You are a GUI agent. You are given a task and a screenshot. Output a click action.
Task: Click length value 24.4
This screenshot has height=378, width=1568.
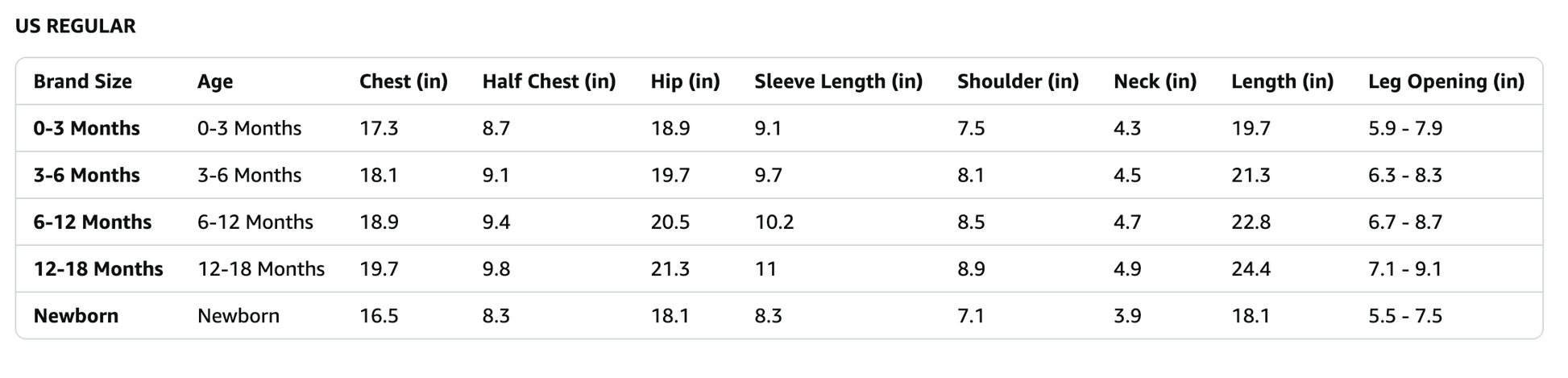tap(1251, 268)
